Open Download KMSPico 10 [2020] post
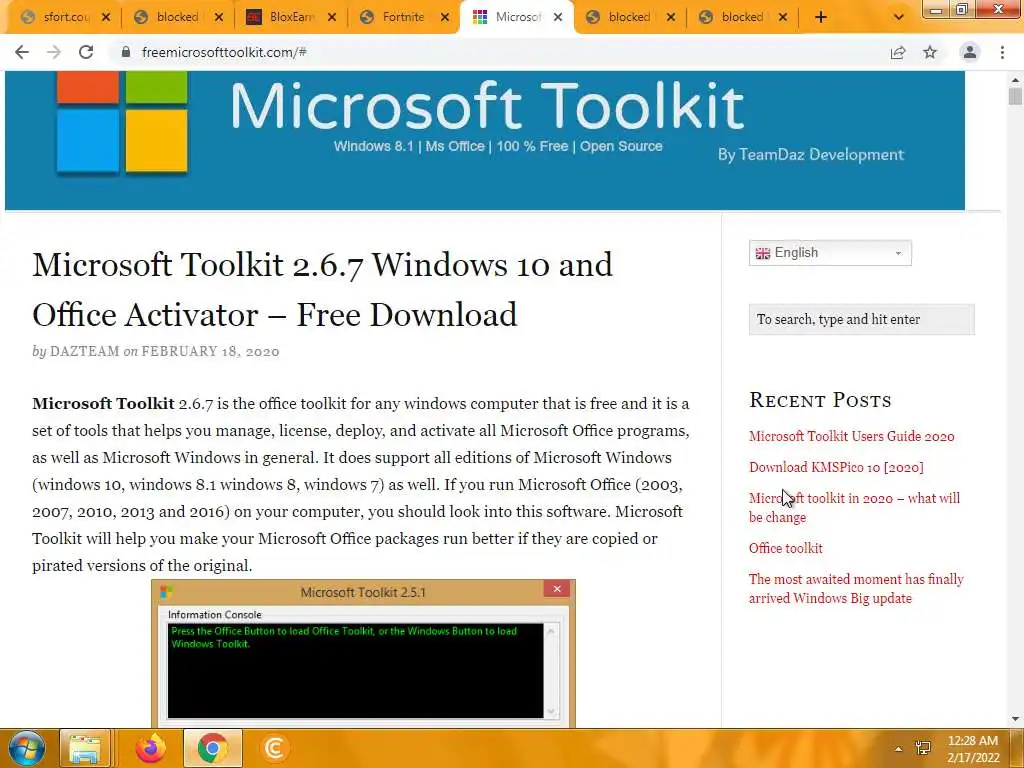 point(837,468)
